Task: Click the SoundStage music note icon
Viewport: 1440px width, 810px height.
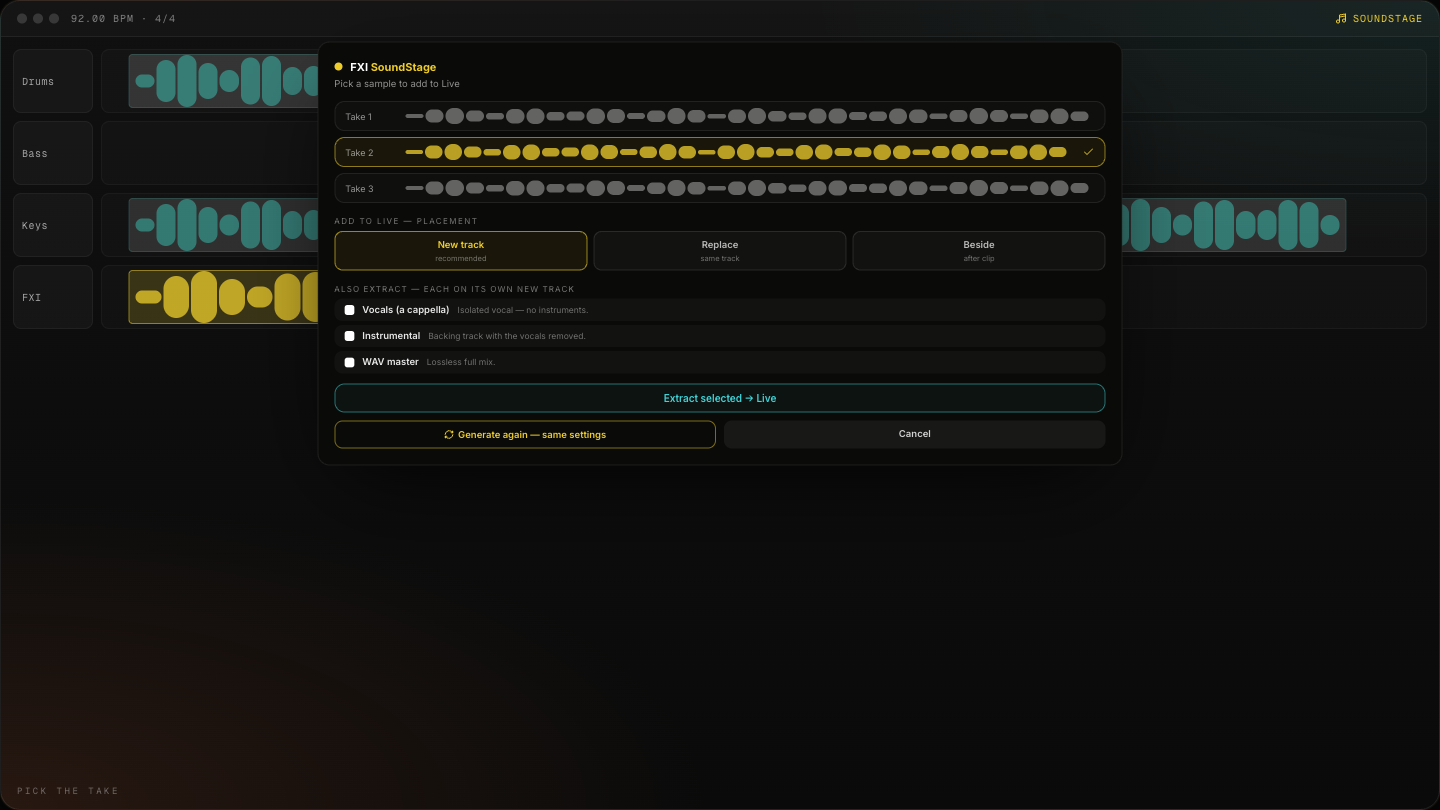Action: click(x=1341, y=18)
